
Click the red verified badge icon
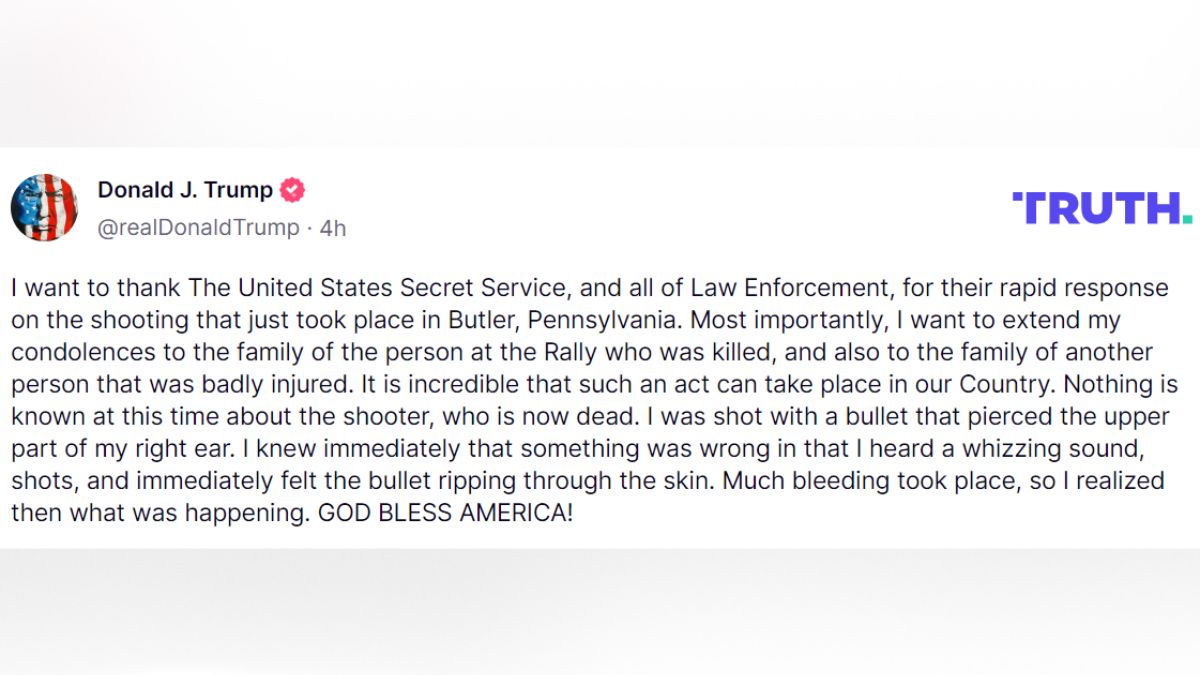292,190
